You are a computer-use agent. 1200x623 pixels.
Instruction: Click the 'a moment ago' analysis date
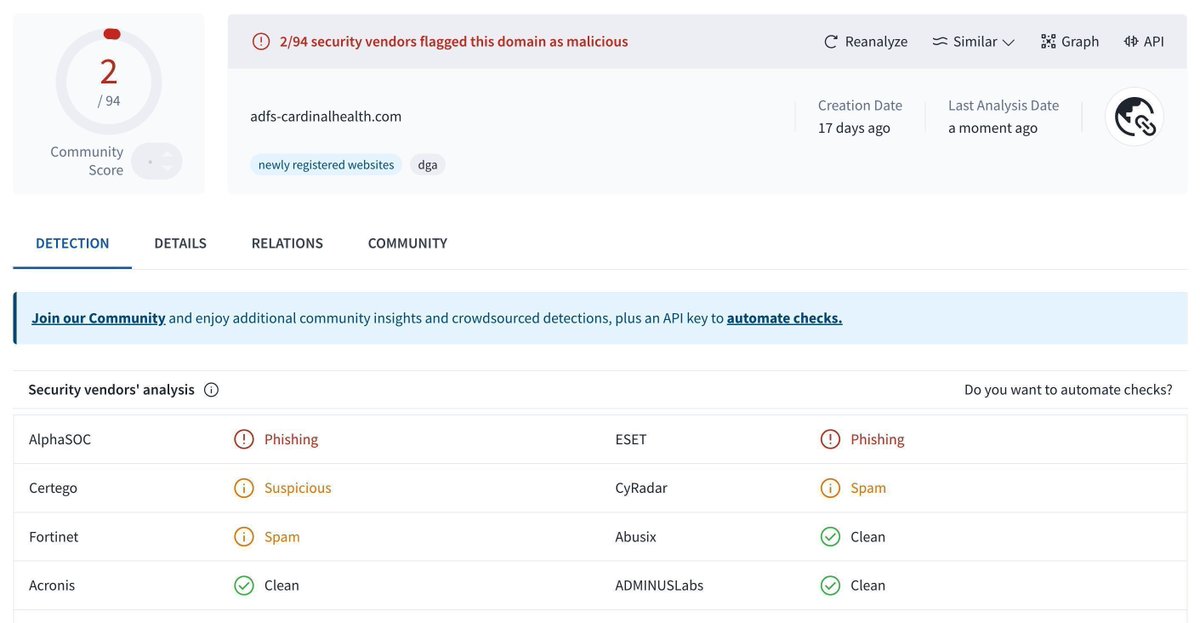(x=993, y=128)
